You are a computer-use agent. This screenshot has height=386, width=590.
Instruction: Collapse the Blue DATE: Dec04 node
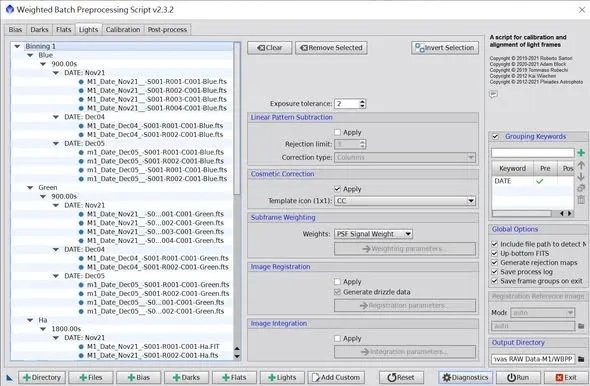(56, 117)
